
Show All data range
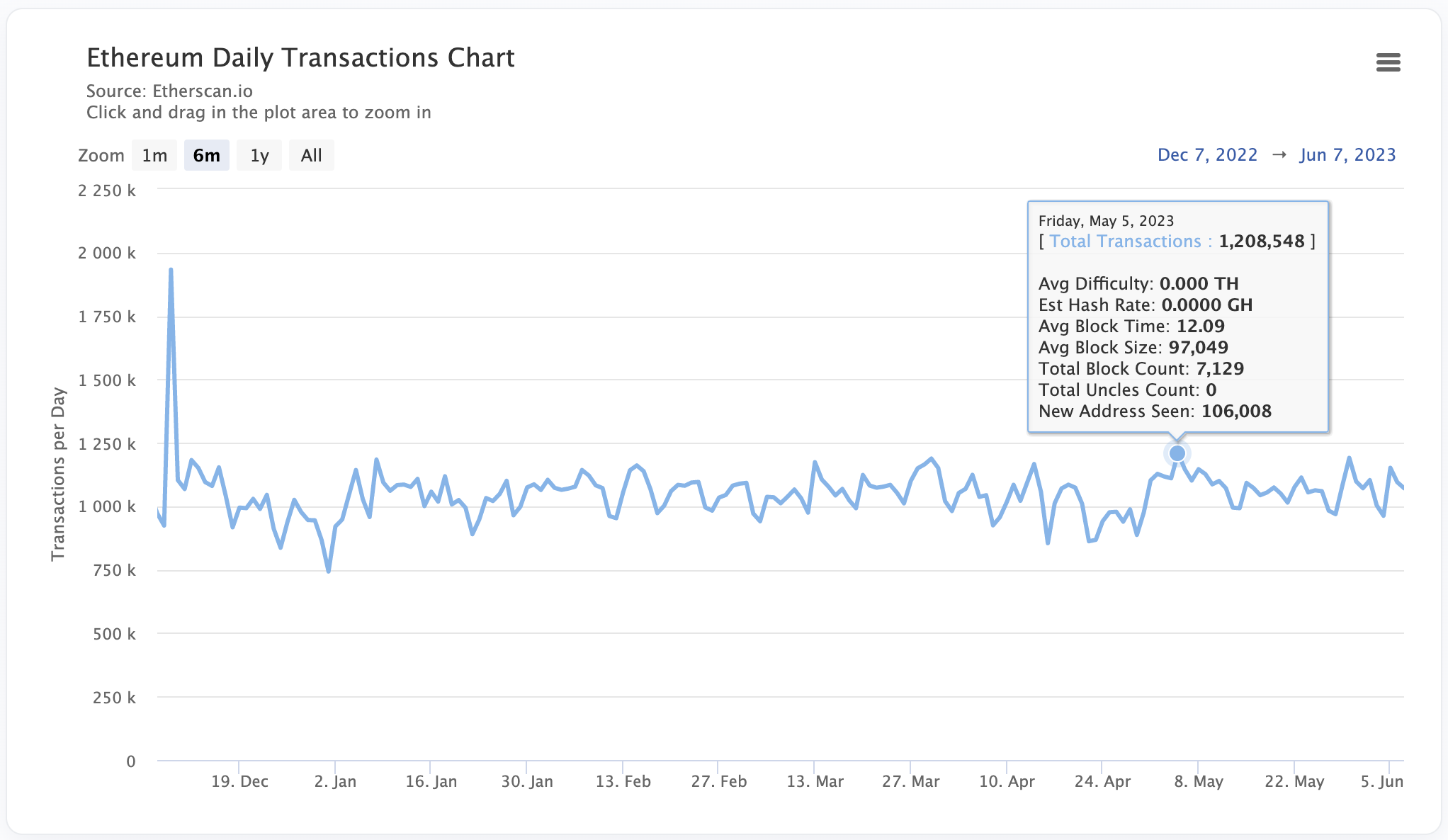312,155
